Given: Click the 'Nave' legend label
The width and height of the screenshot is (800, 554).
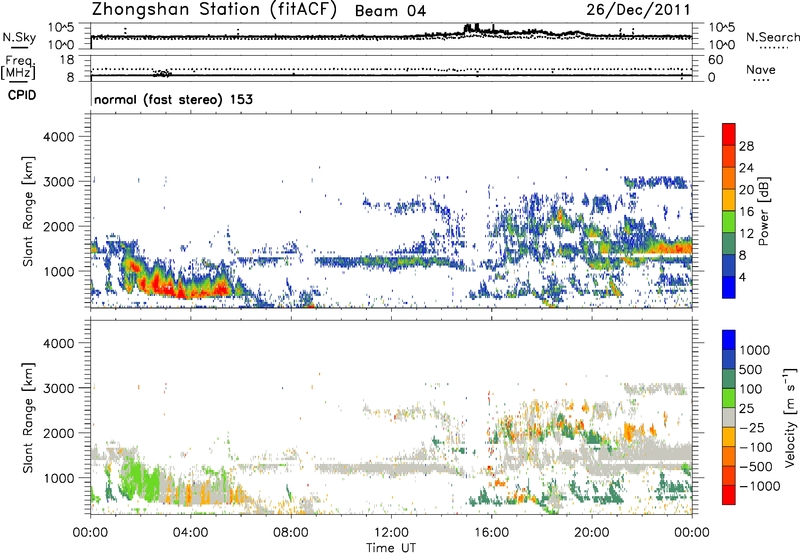Looking at the screenshot, I should click(x=761, y=69).
